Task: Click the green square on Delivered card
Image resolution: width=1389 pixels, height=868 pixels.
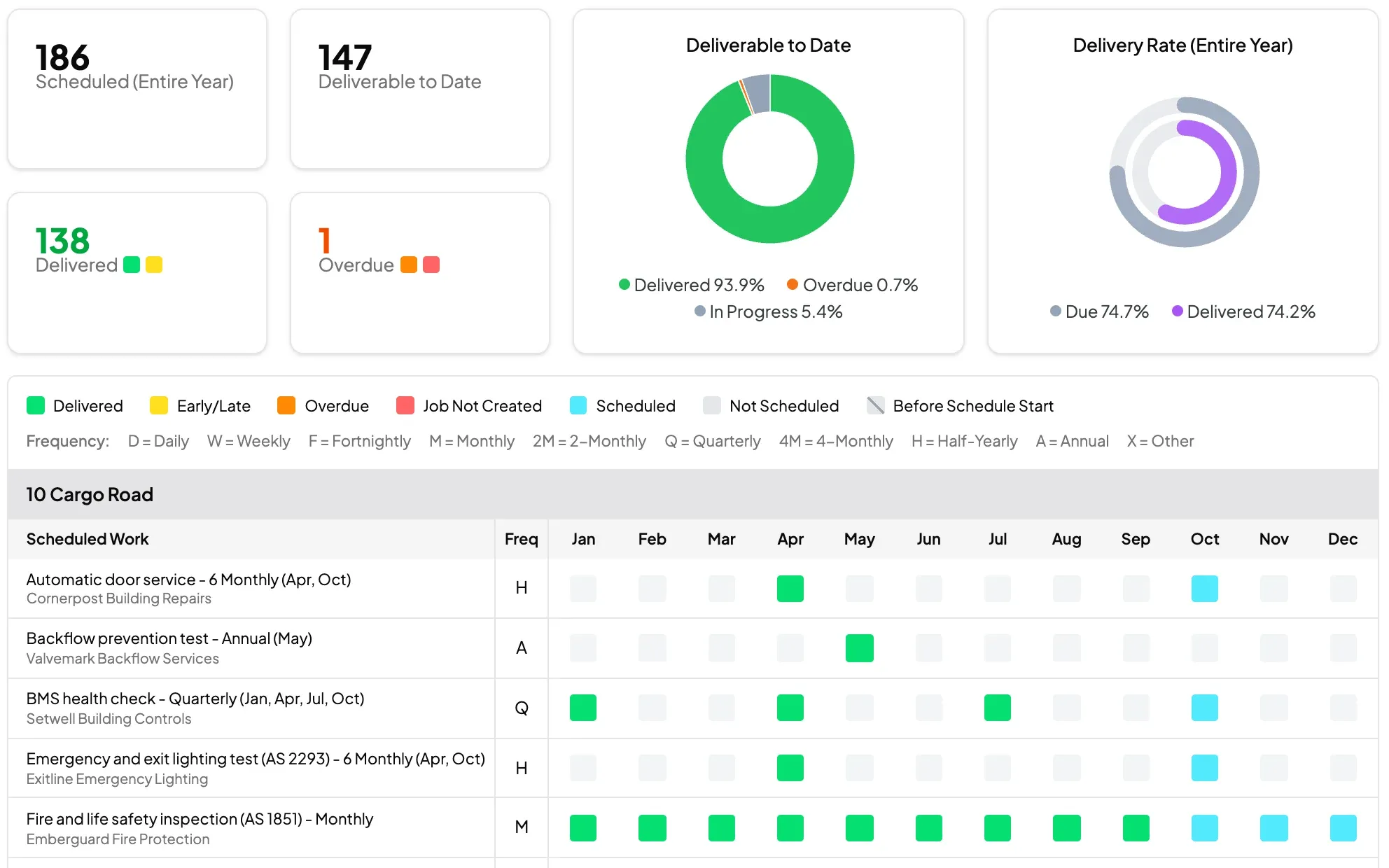Action: point(132,265)
